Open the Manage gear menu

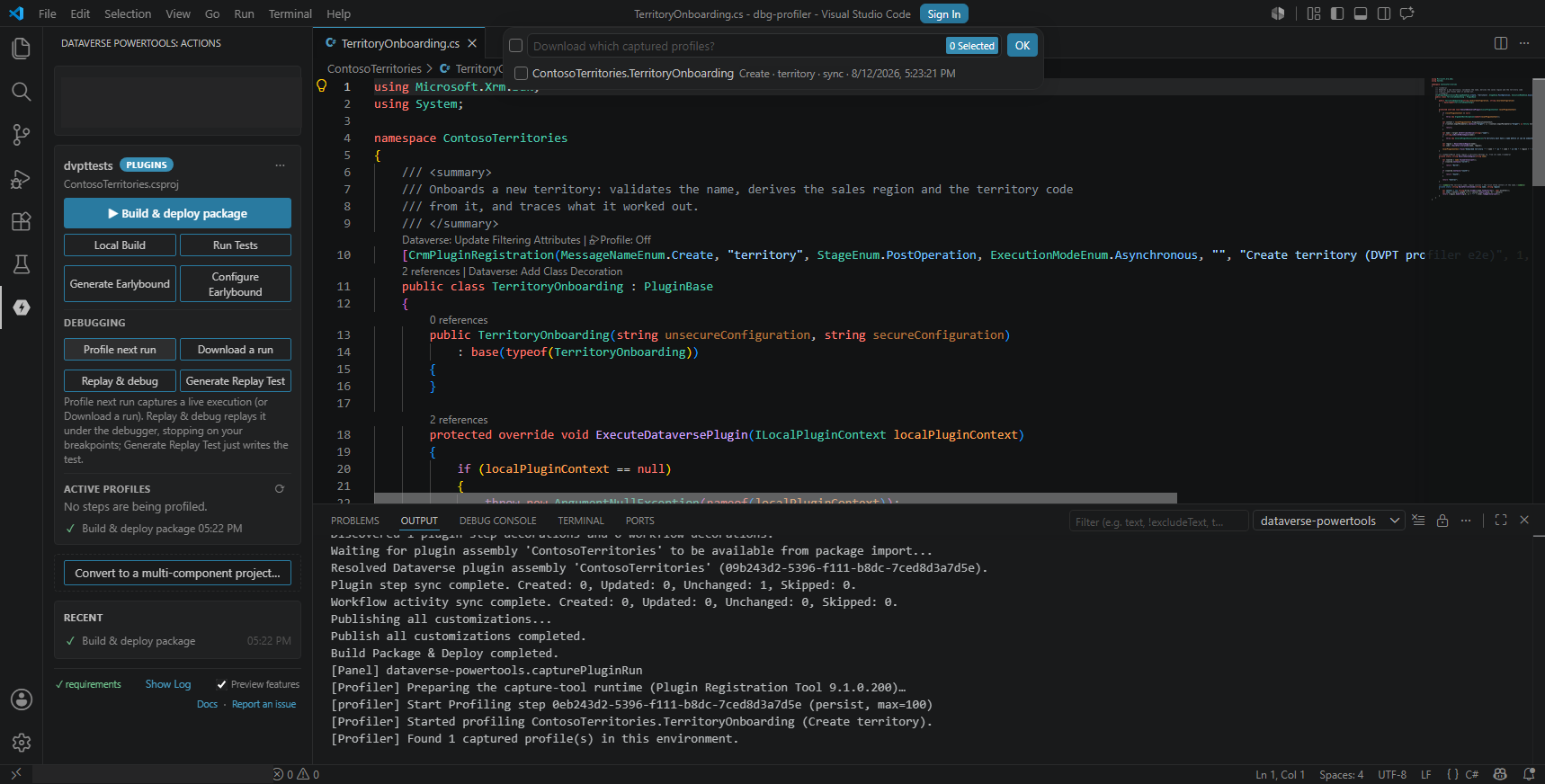coord(21,743)
